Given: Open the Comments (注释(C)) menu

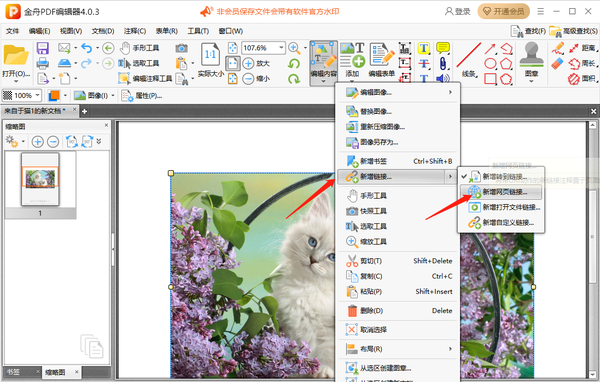Looking at the screenshot, I should (135, 31).
